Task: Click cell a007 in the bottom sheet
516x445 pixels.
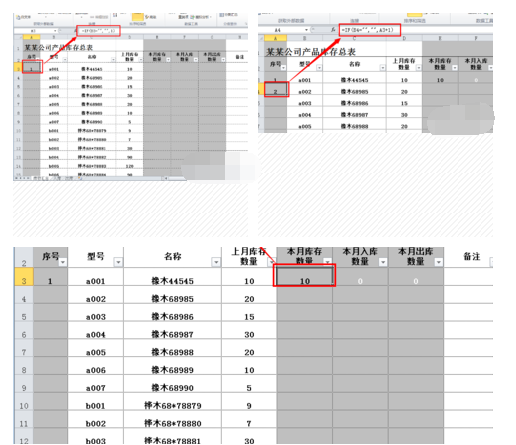Action: pyautogui.click(x=95, y=384)
